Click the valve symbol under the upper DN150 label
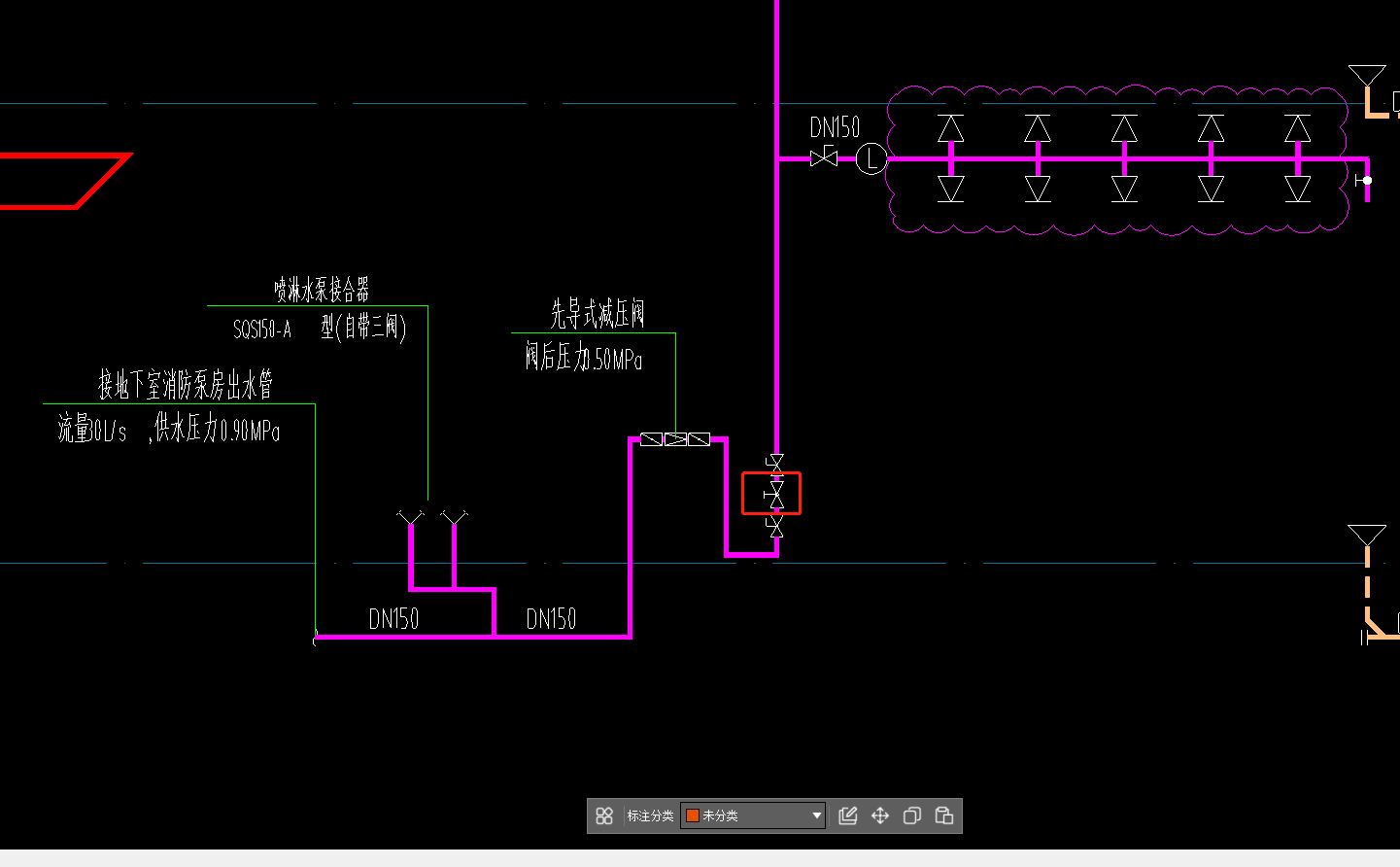This screenshot has height=867, width=1400. (824, 156)
